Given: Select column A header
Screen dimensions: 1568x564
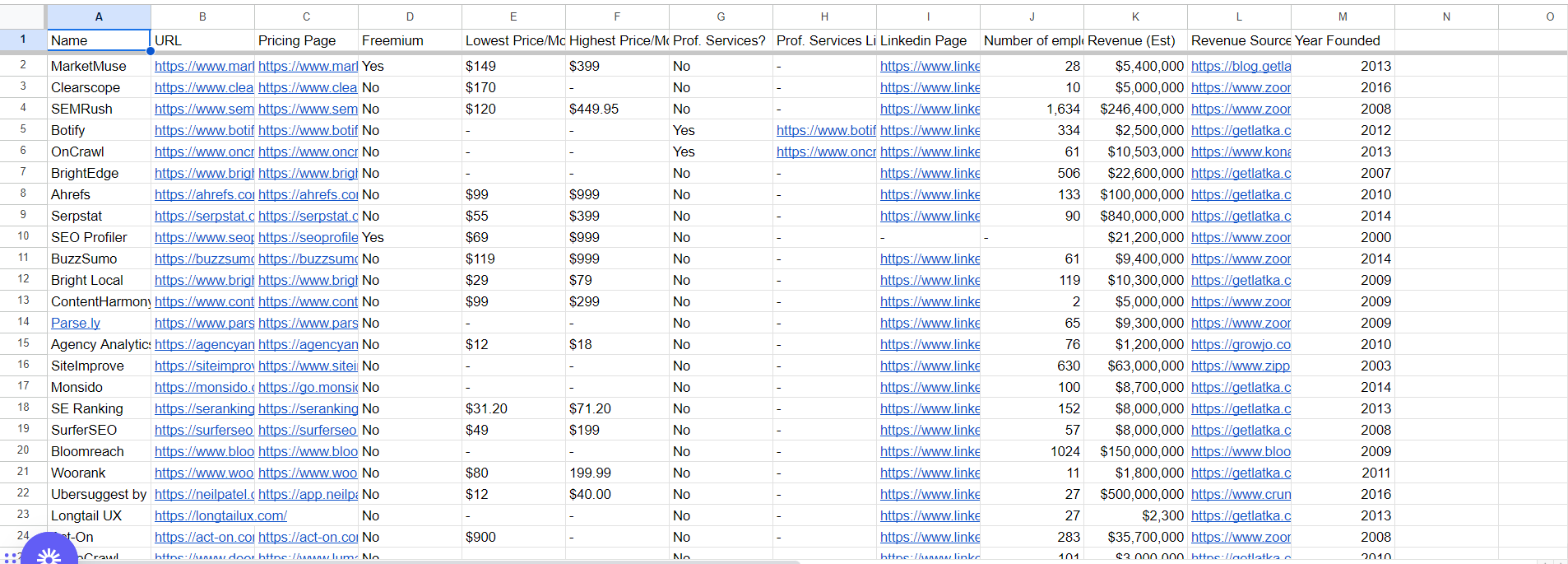Looking at the screenshot, I should 99,16.
